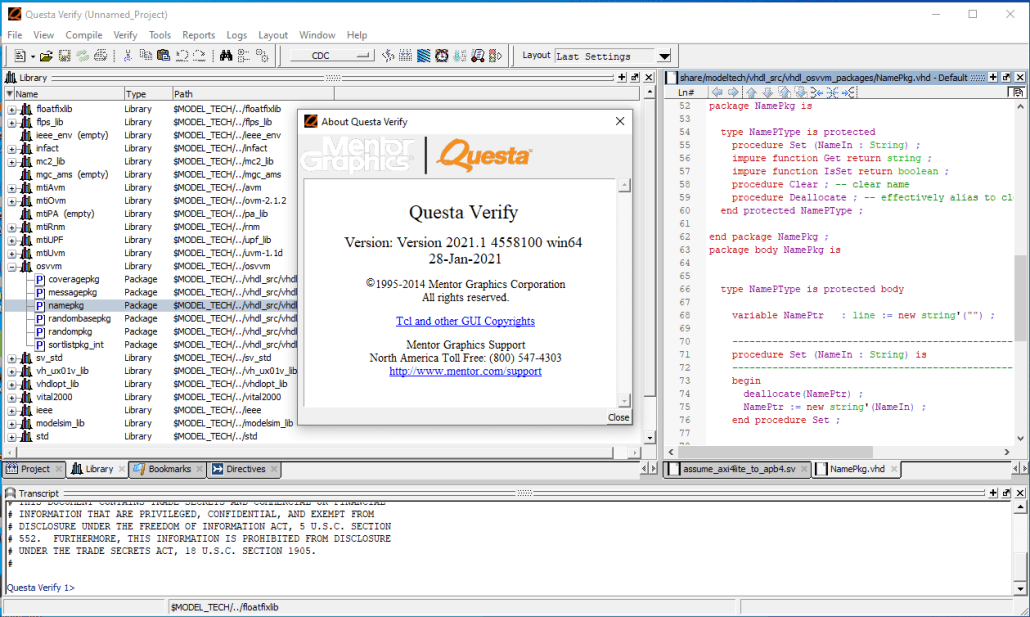Screen dimensions: 1030x617
Task: Click the Save icon on the main toolbar
Action: (x=63, y=56)
